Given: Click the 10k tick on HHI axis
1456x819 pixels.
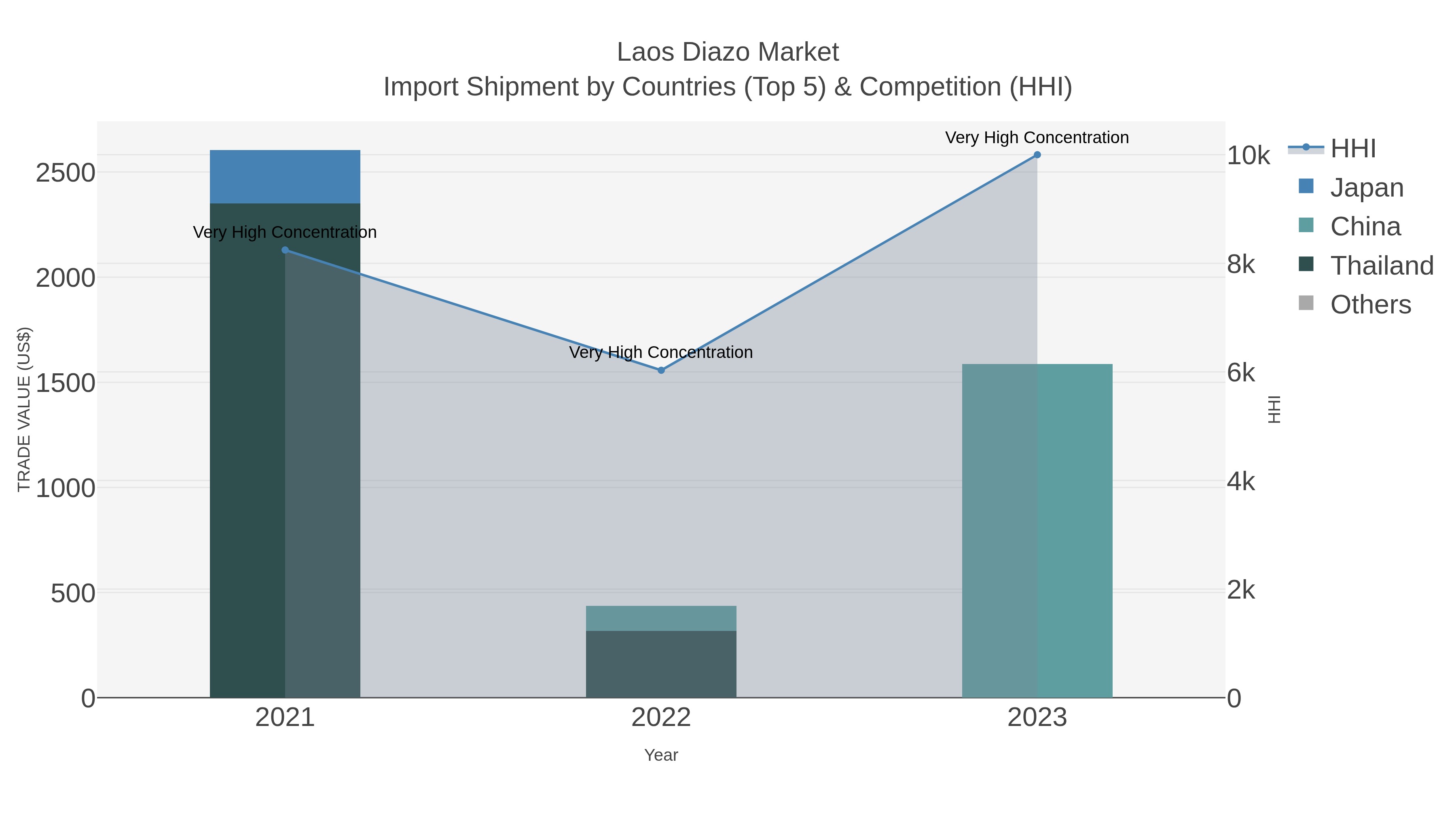Looking at the screenshot, I should [1248, 155].
